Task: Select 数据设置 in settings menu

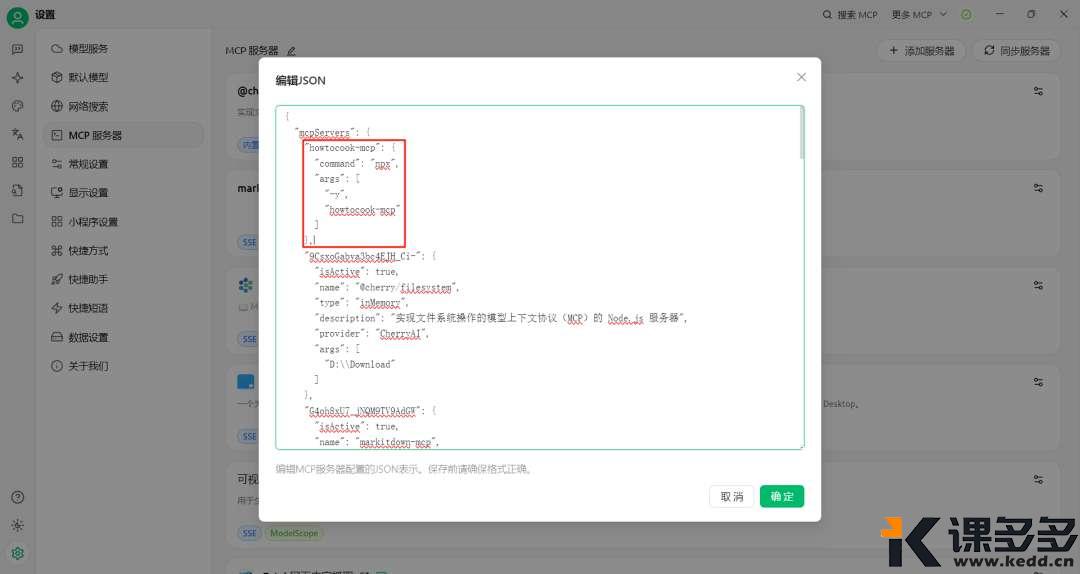Action: 123,337
